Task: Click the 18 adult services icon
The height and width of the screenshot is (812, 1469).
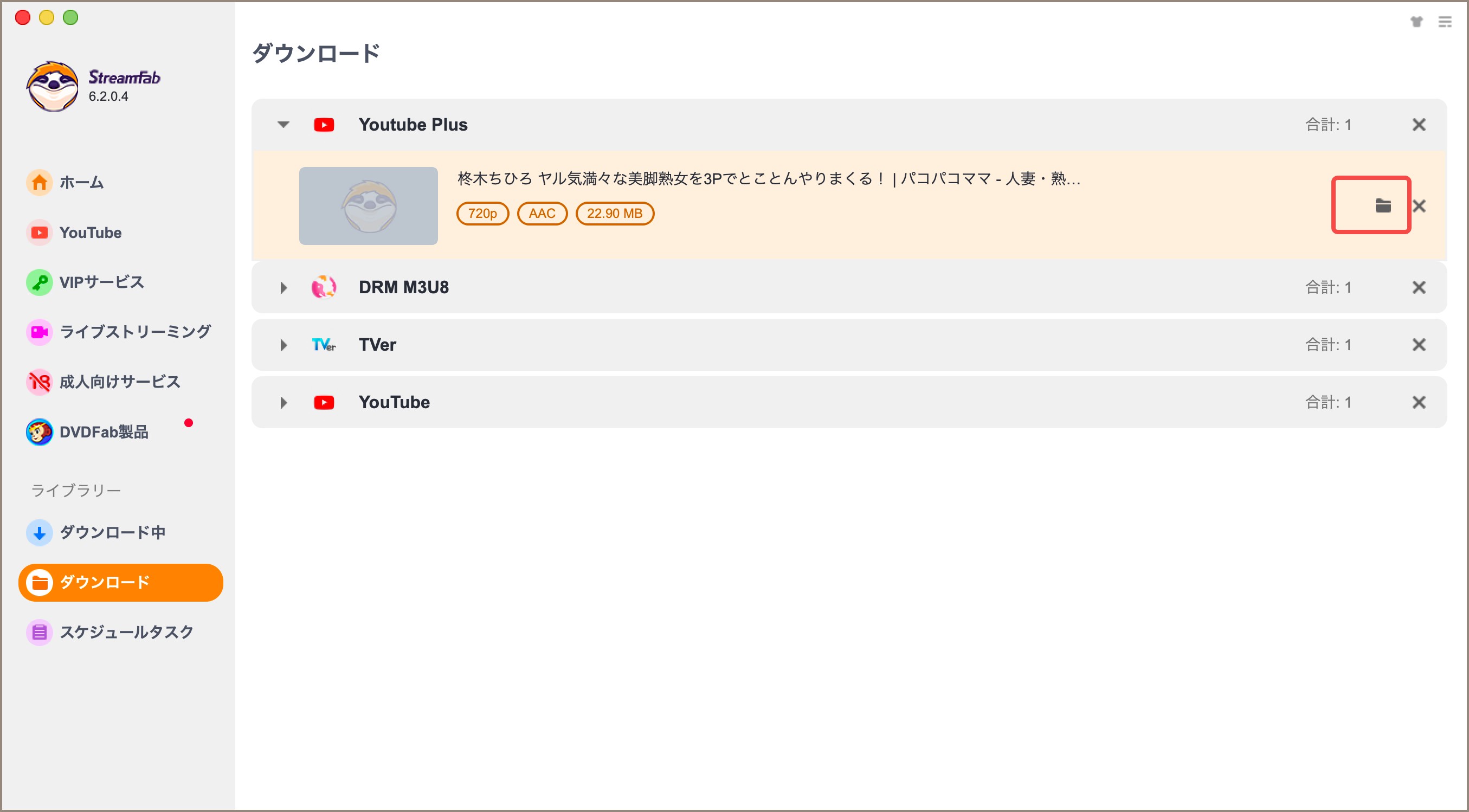Action: point(40,382)
